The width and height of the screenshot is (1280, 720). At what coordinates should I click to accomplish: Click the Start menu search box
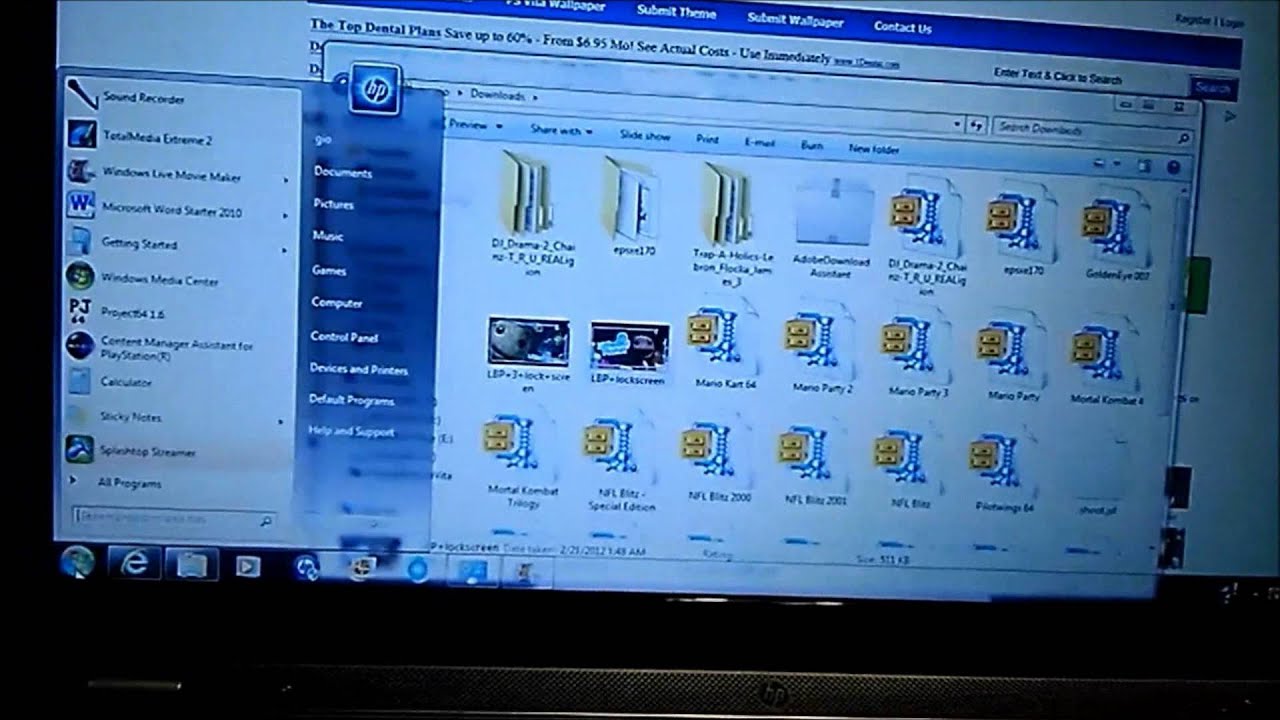coord(174,519)
